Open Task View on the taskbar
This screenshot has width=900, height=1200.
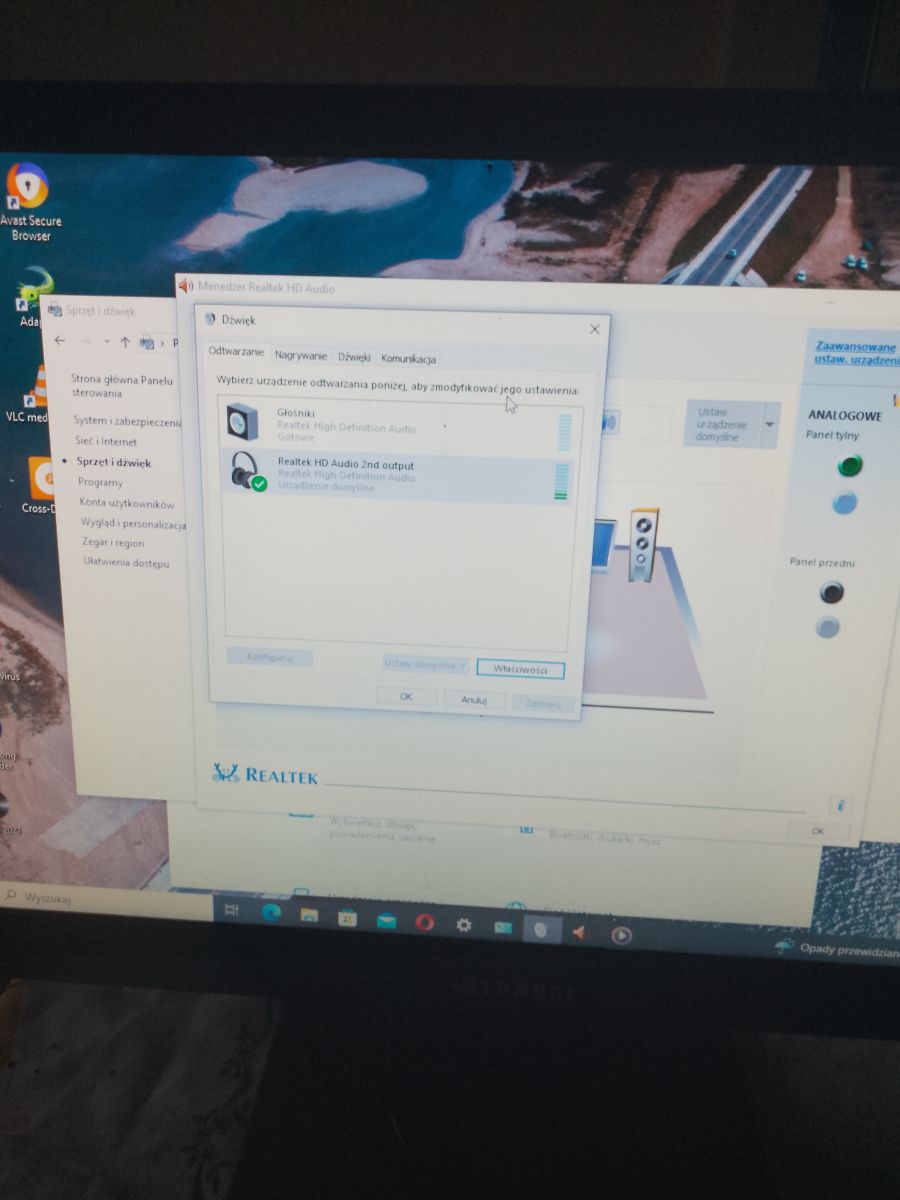(x=231, y=910)
